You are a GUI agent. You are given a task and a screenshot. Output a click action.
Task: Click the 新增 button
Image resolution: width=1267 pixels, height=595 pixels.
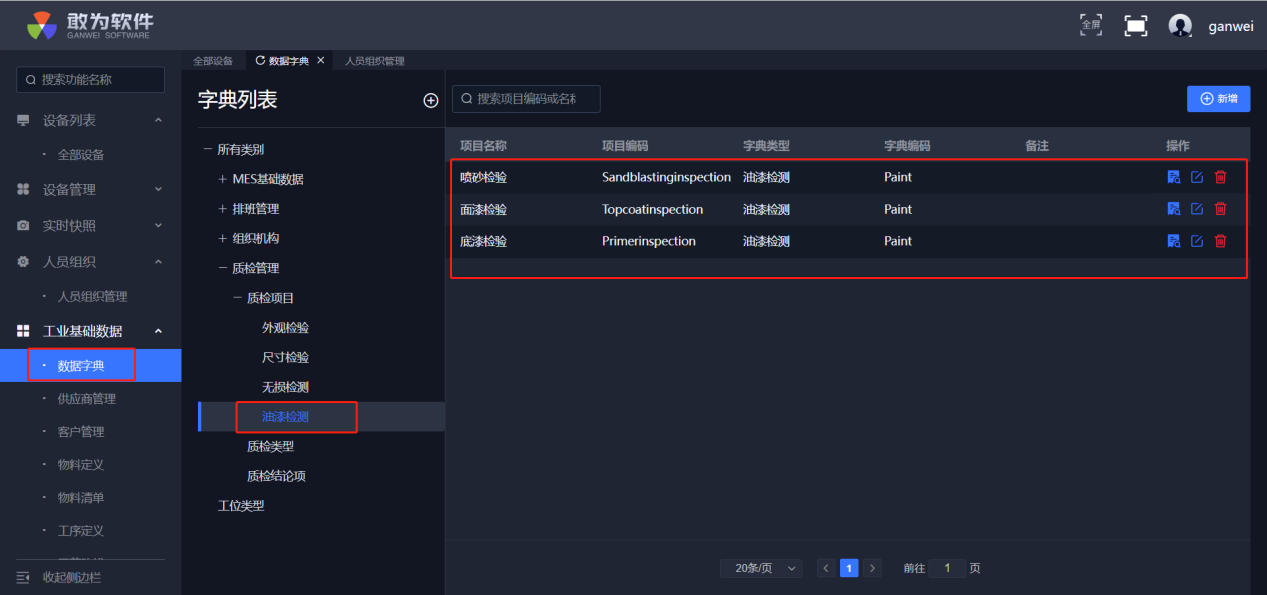[x=1218, y=98]
